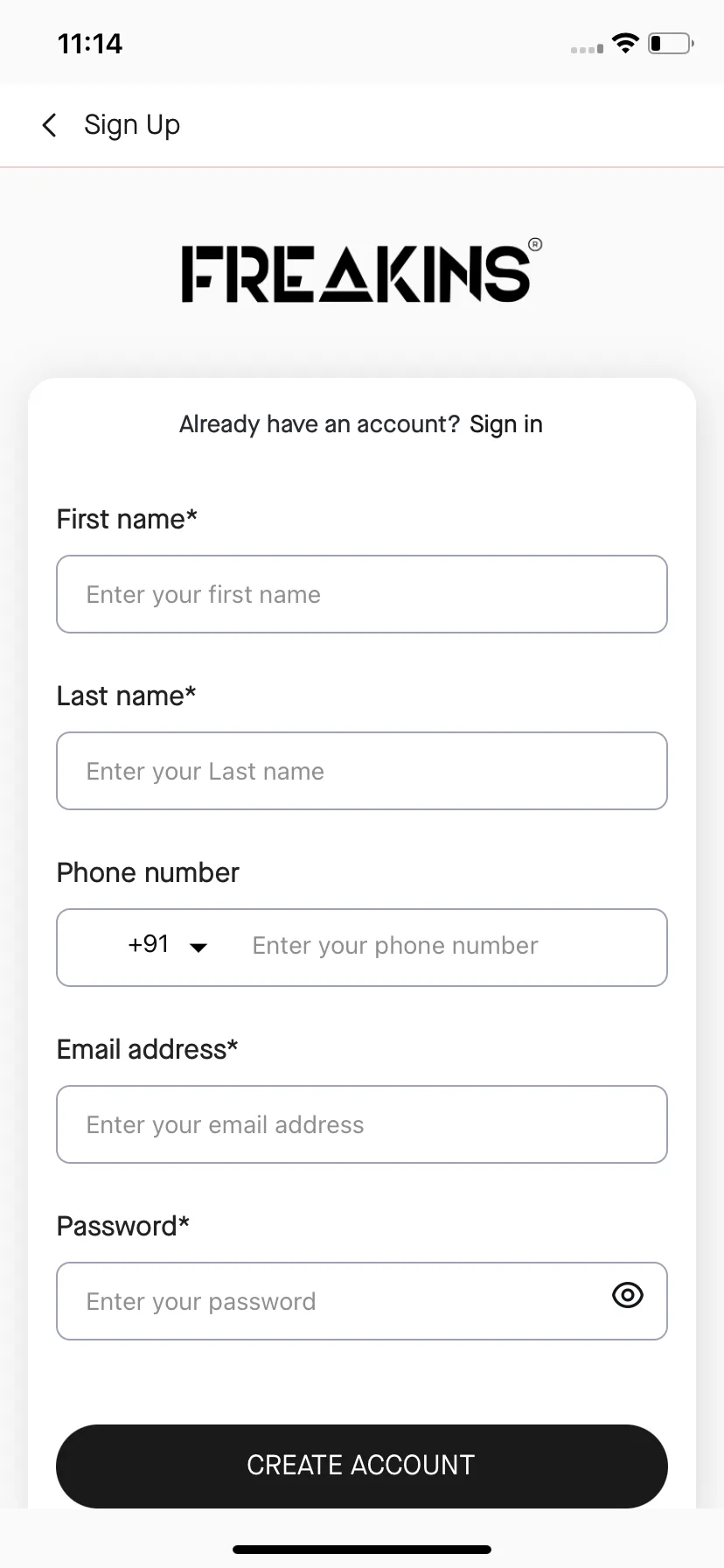Viewport: 724px width, 1568px height.
Task: Open the Sign in link
Action: (506, 424)
